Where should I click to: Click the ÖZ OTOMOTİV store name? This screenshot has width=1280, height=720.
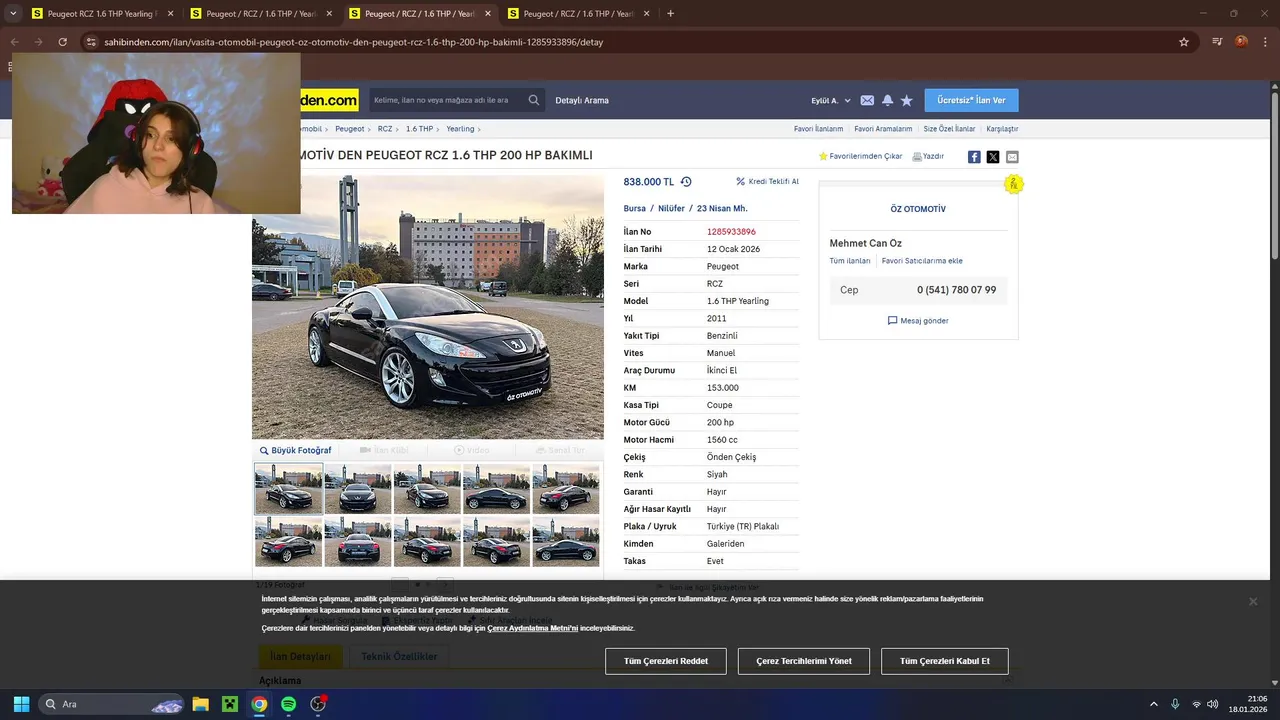click(918, 209)
